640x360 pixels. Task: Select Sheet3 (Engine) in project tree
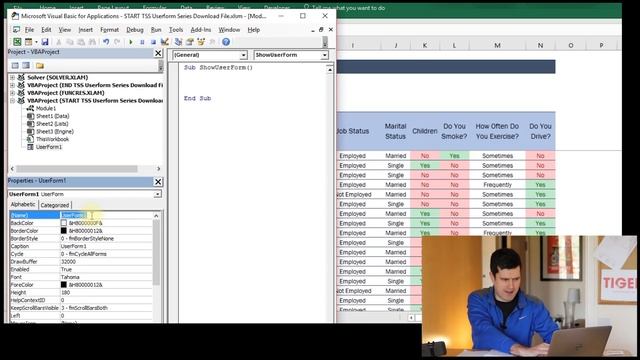(55, 131)
